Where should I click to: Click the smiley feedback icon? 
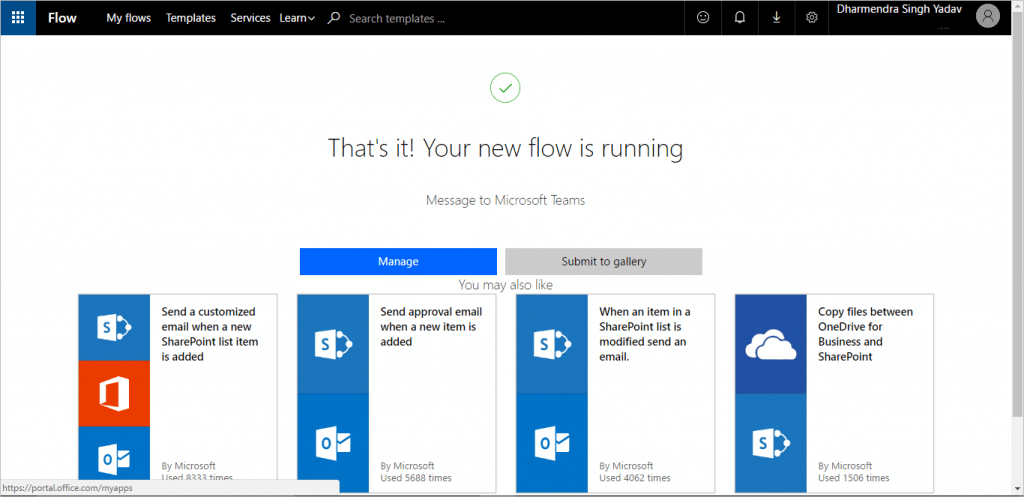(x=703, y=18)
